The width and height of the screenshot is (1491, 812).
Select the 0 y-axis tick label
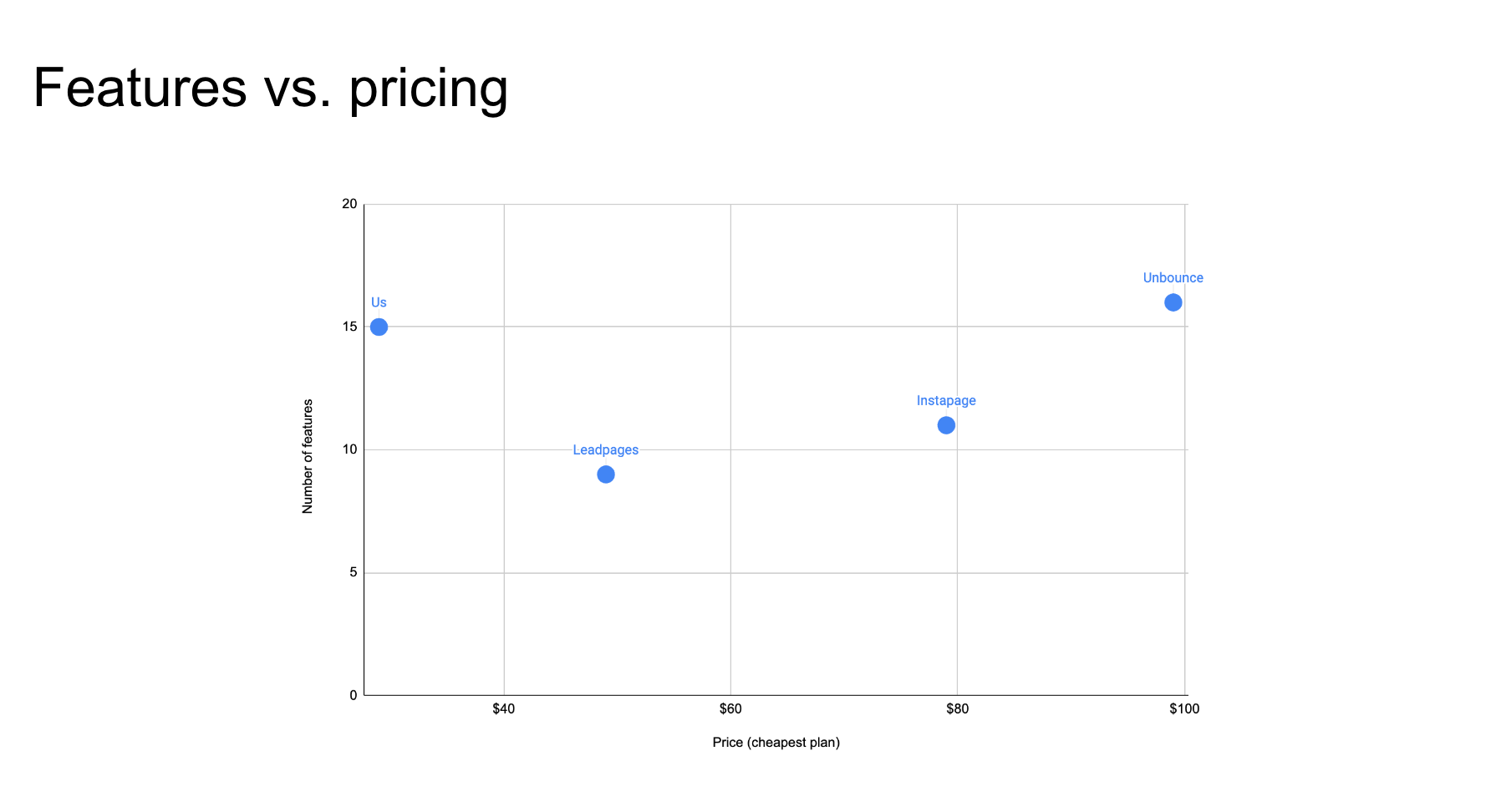click(x=353, y=695)
